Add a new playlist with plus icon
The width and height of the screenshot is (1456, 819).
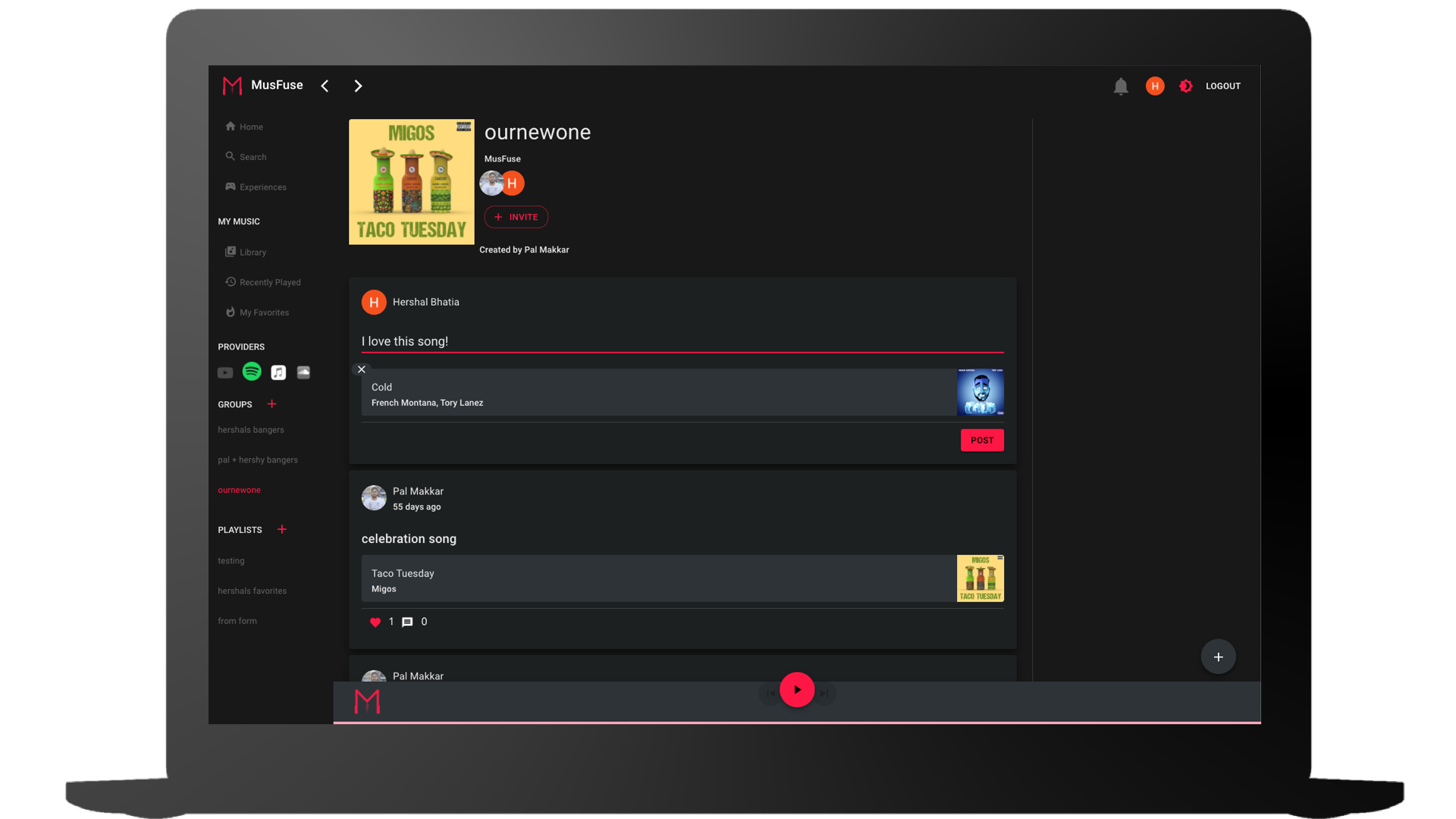[x=282, y=529]
